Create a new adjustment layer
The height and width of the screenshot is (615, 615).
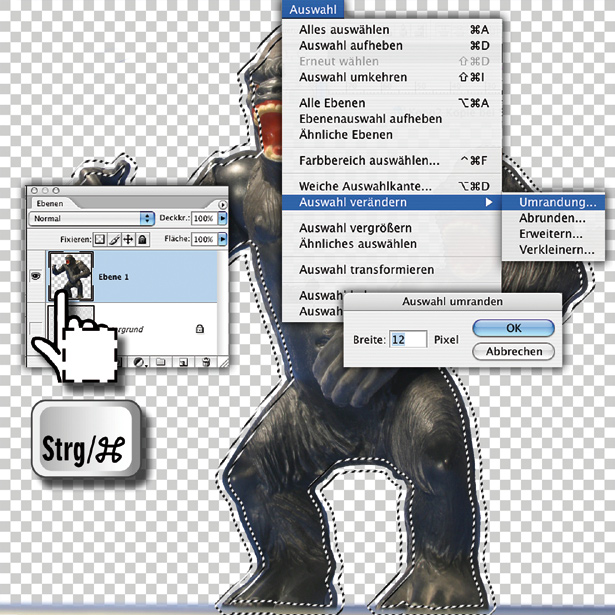pos(139,362)
